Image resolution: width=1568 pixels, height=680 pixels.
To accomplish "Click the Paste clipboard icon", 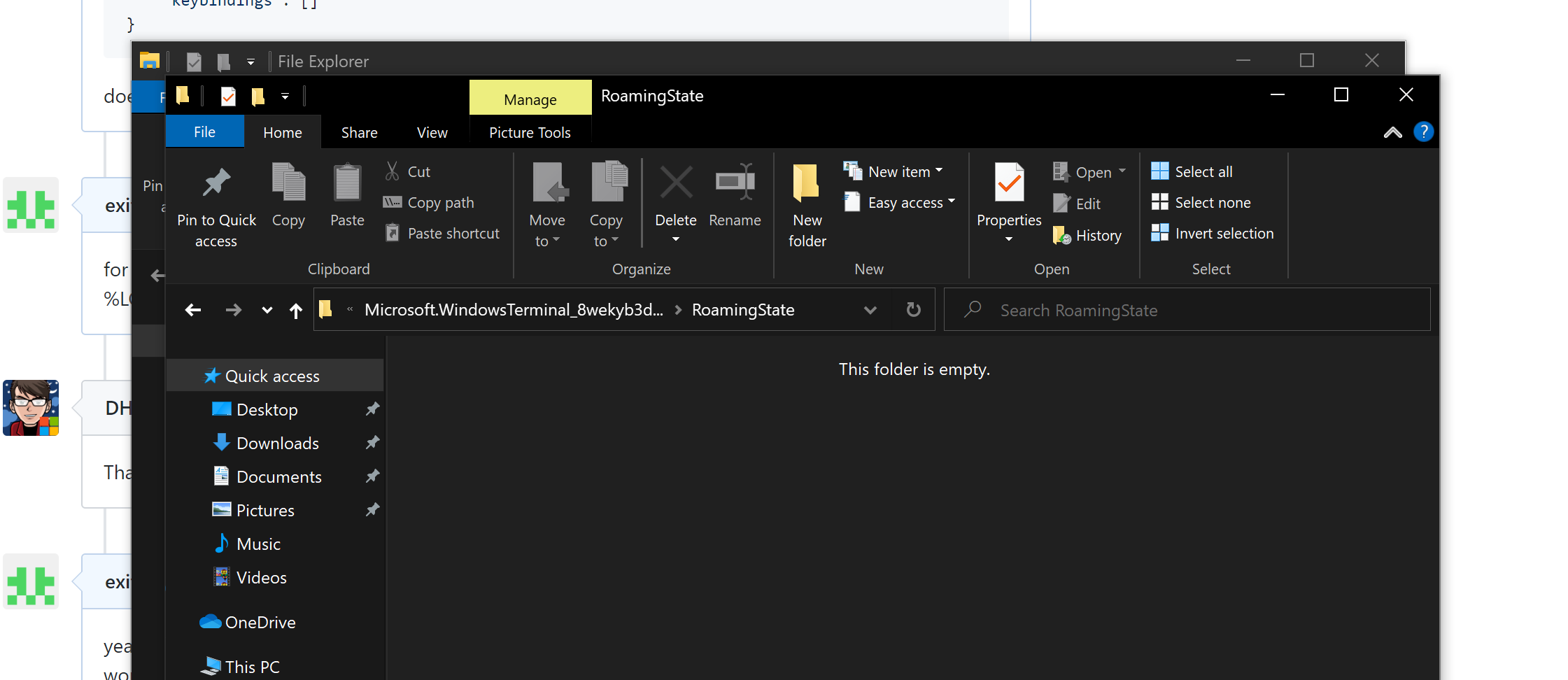I will pyautogui.click(x=347, y=182).
